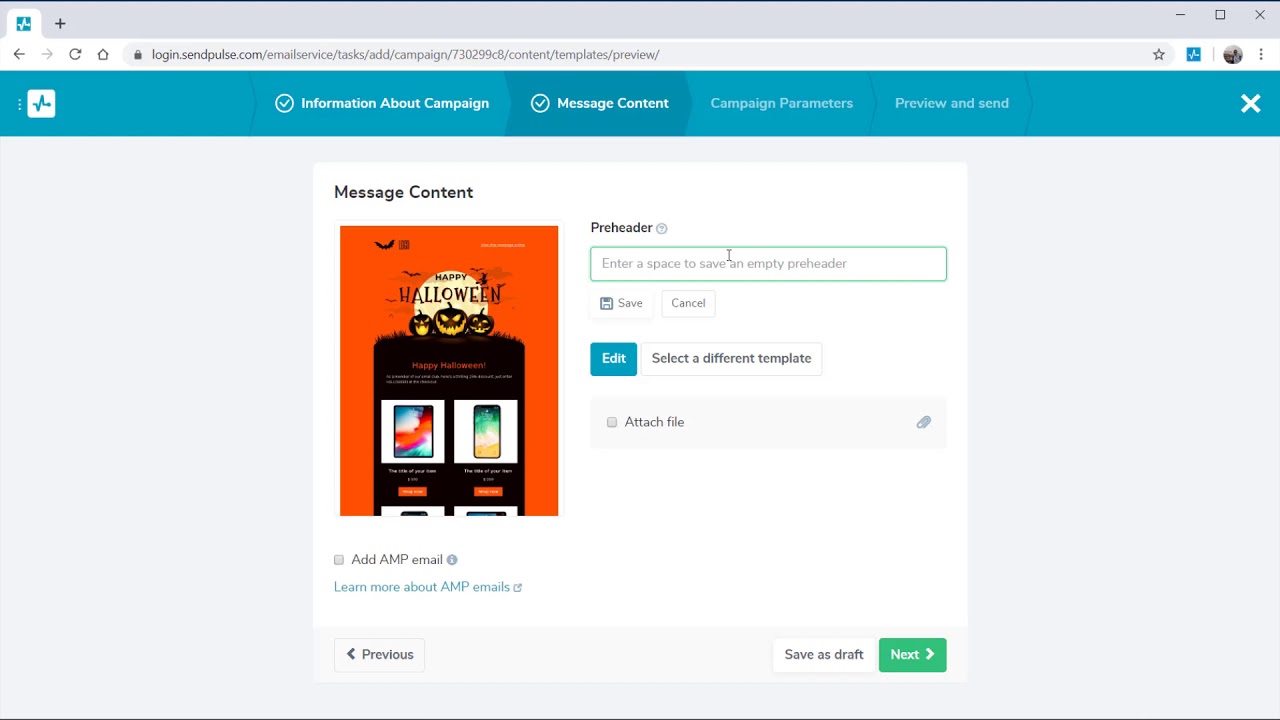Click the browser home icon
1280x720 pixels.
point(103,54)
